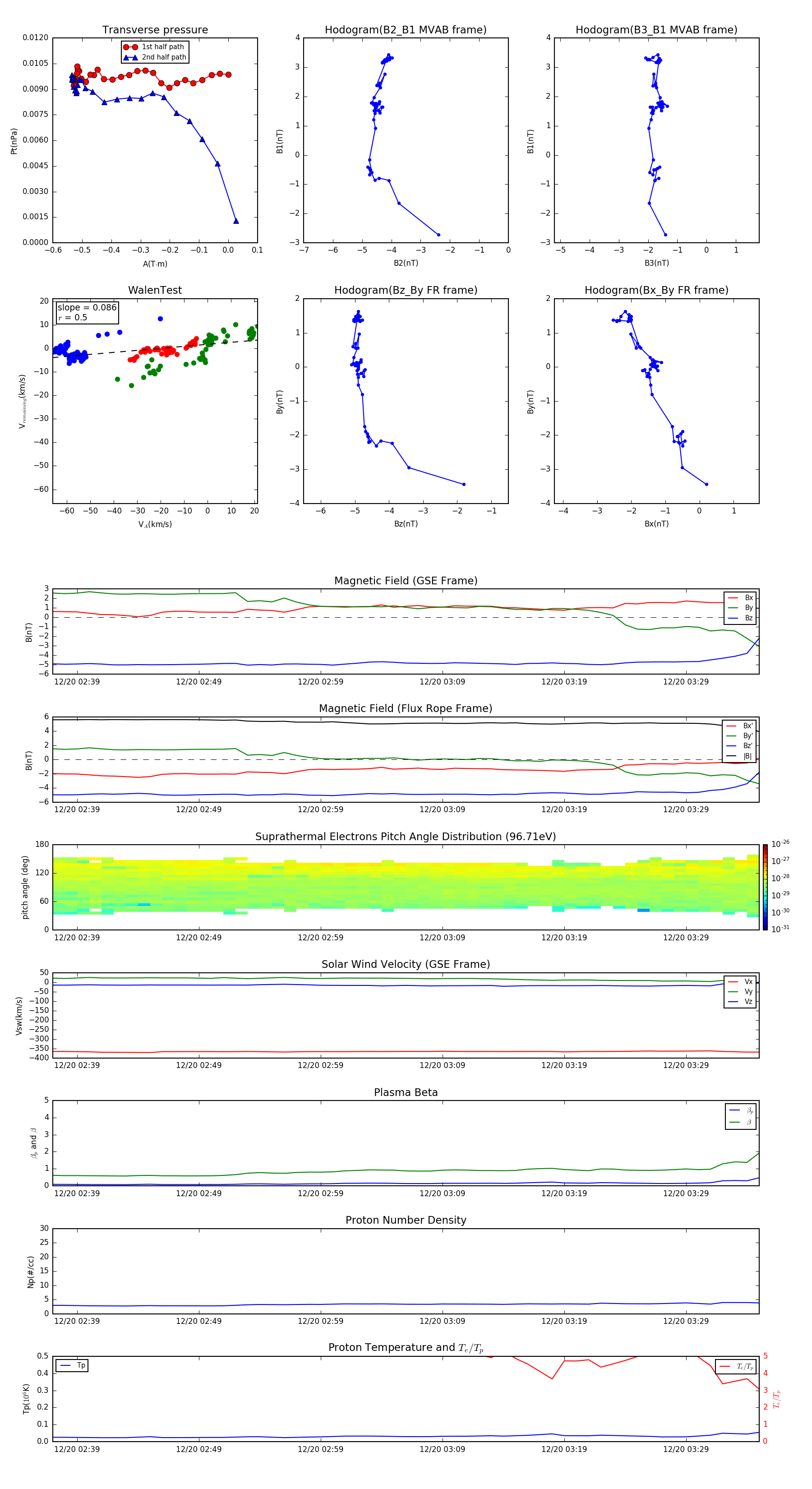The image size is (812, 1489).
Task: Click the 'Hodogram(Bz_By FR frame)' title
Action: point(406,290)
